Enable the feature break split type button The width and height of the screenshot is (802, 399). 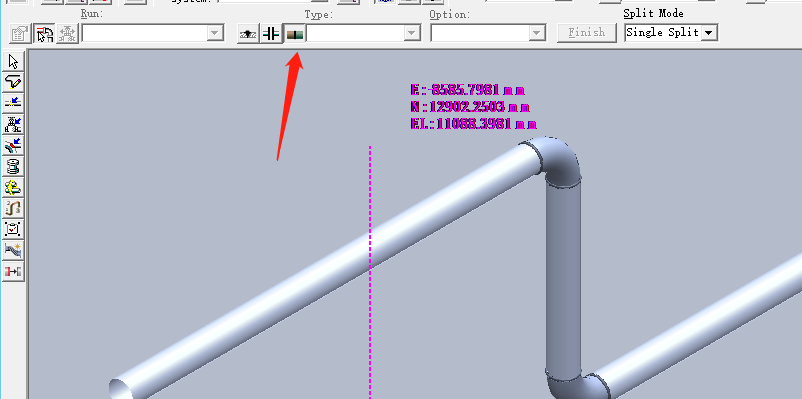click(x=295, y=34)
